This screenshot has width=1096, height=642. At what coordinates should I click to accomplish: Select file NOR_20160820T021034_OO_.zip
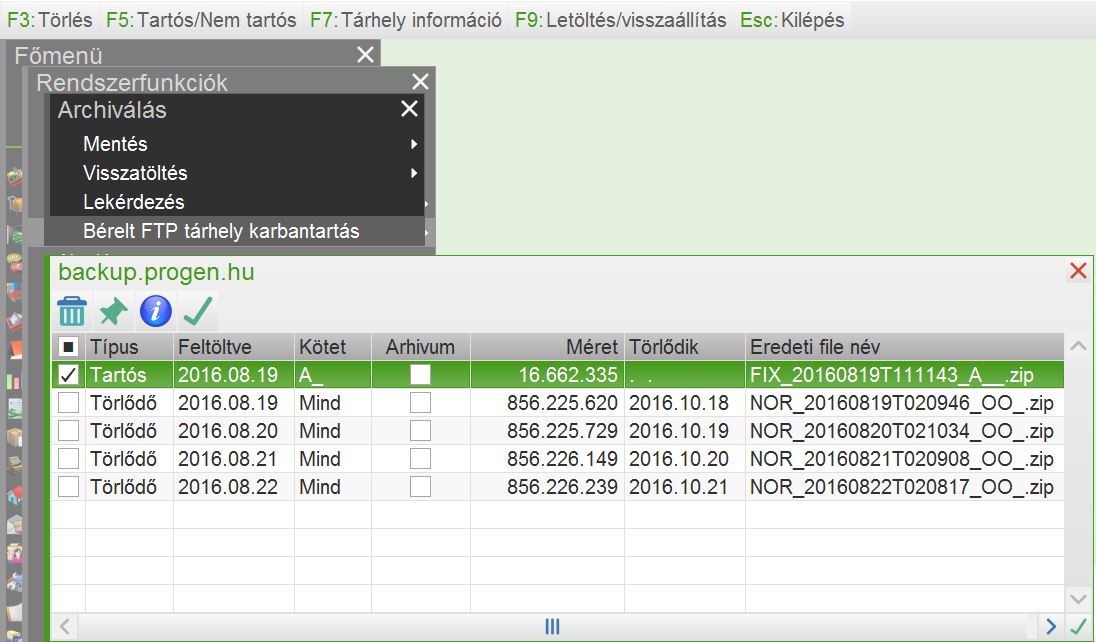coord(902,431)
